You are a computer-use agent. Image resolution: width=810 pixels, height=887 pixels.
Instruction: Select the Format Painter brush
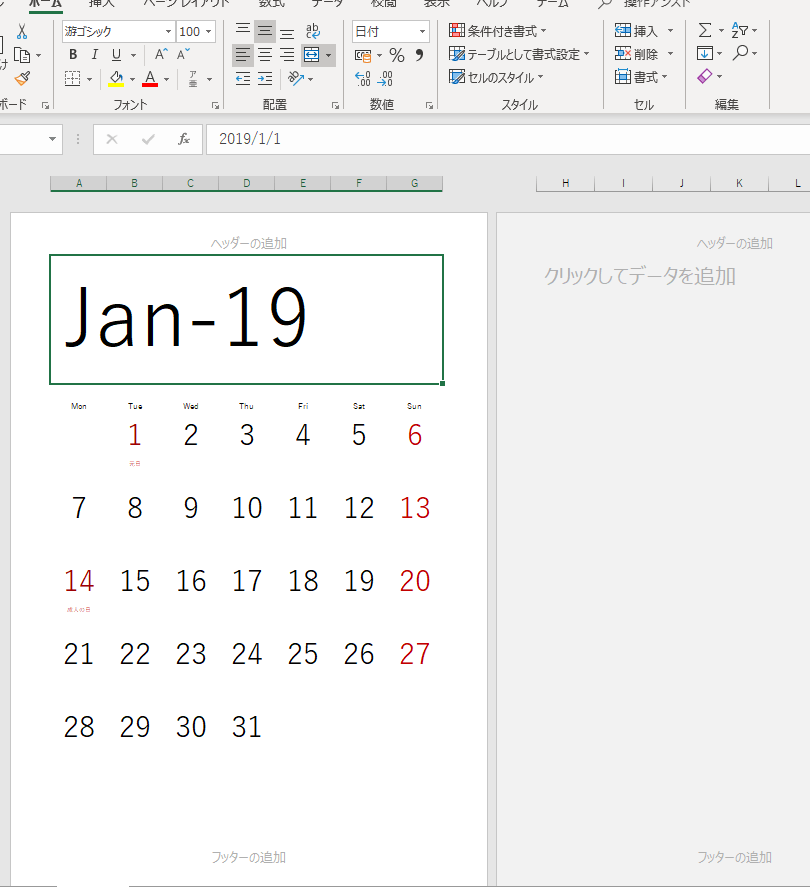tap(22, 79)
